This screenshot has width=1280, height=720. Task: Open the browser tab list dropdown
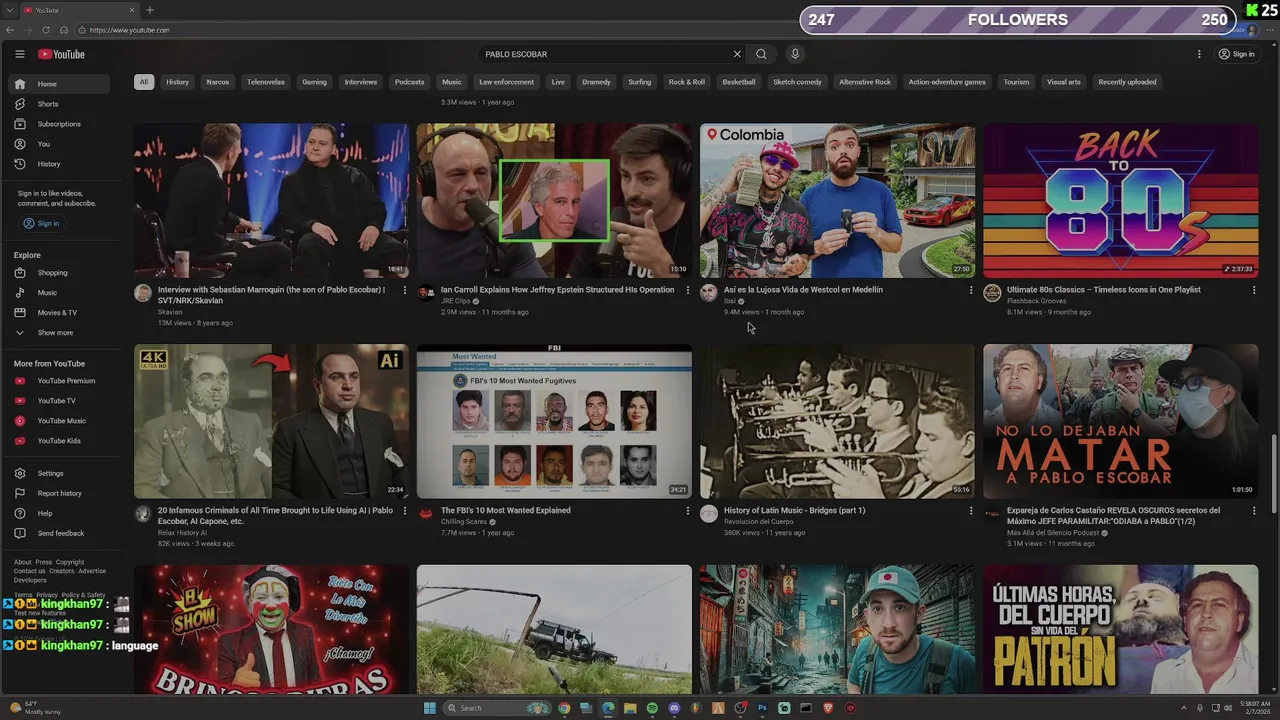[x=9, y=10]
